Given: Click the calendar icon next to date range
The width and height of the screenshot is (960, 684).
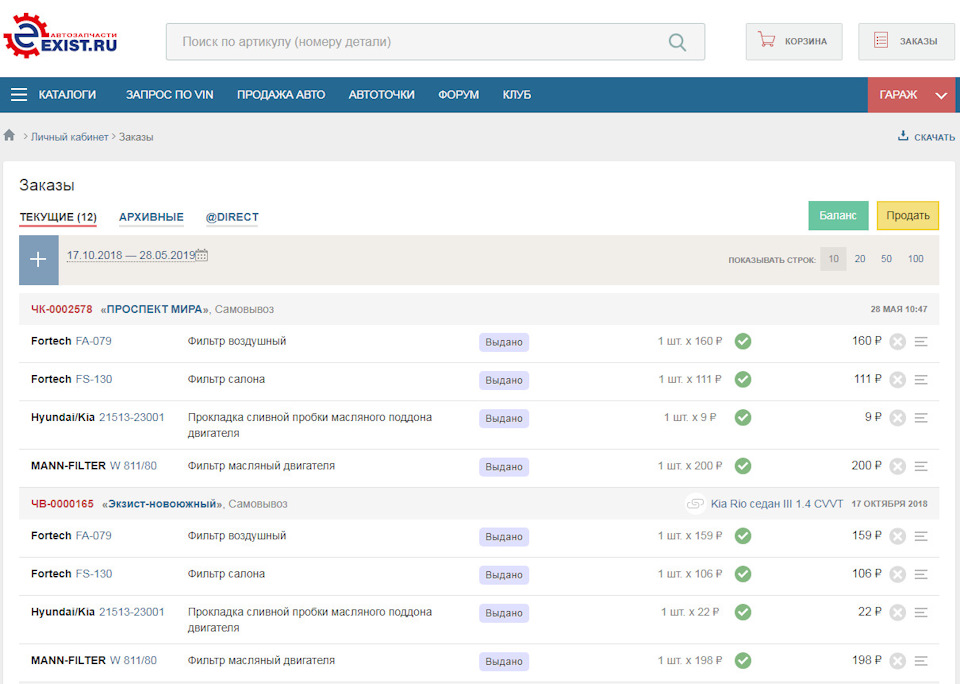Looking at the screenshot, I should (x=201, y=255).
